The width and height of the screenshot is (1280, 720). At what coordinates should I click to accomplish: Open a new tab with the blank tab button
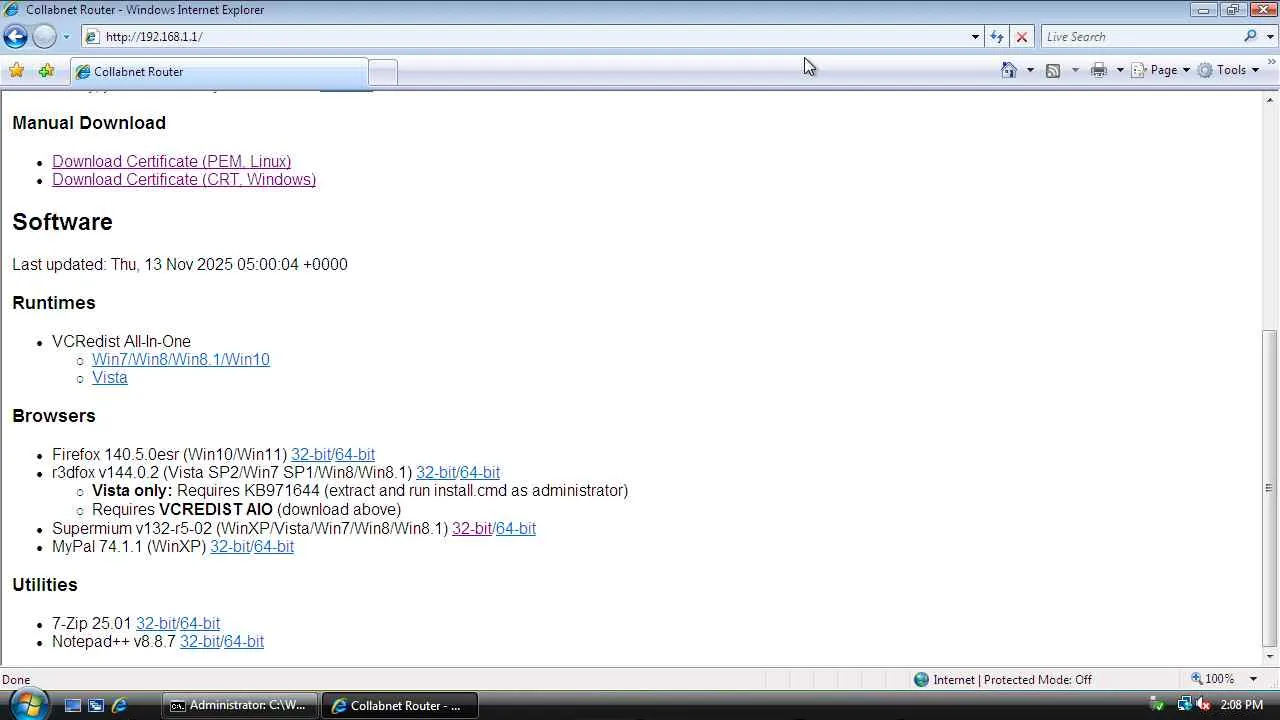383,72
